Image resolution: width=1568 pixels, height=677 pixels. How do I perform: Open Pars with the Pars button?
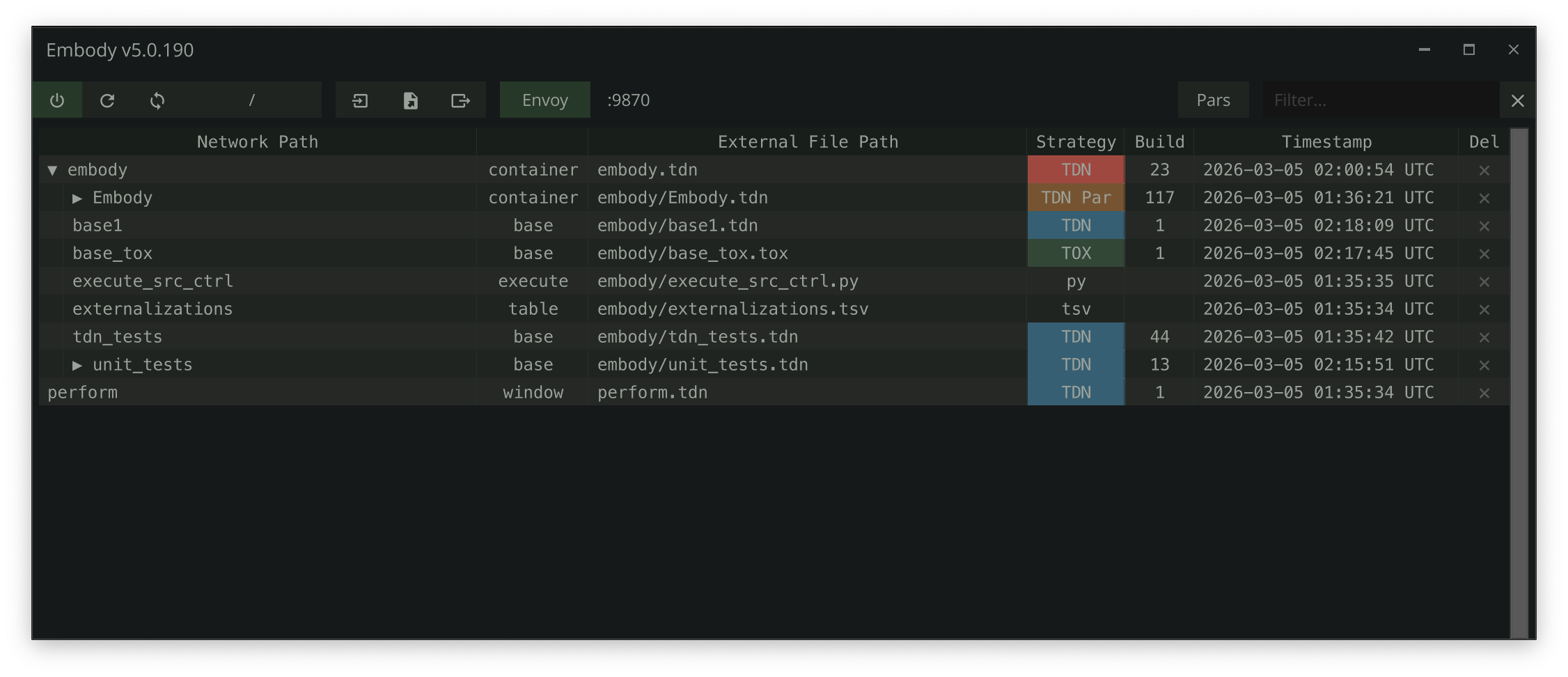pos(1213,100)
